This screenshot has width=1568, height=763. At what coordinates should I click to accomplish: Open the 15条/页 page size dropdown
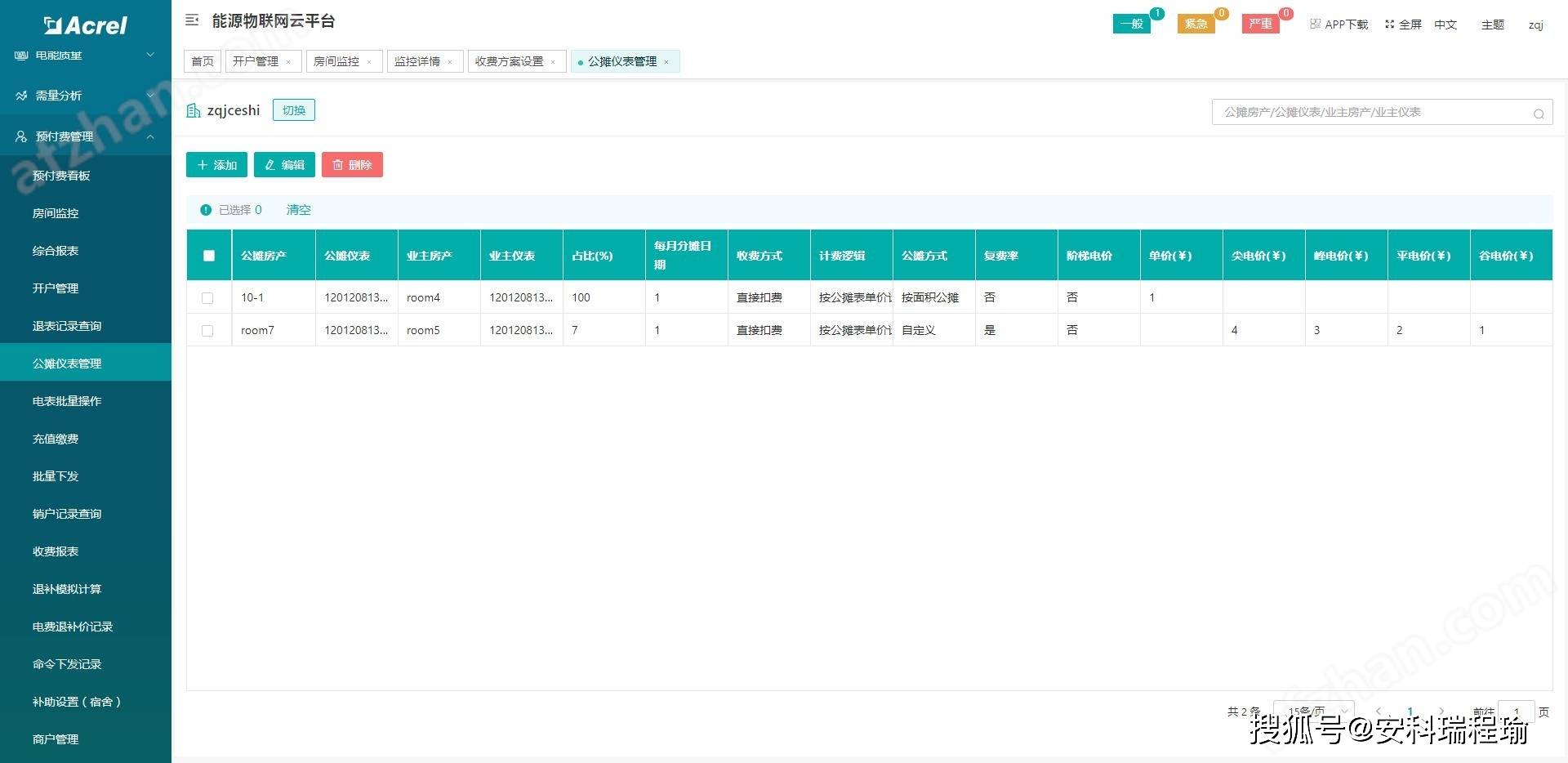(1313, 712)
